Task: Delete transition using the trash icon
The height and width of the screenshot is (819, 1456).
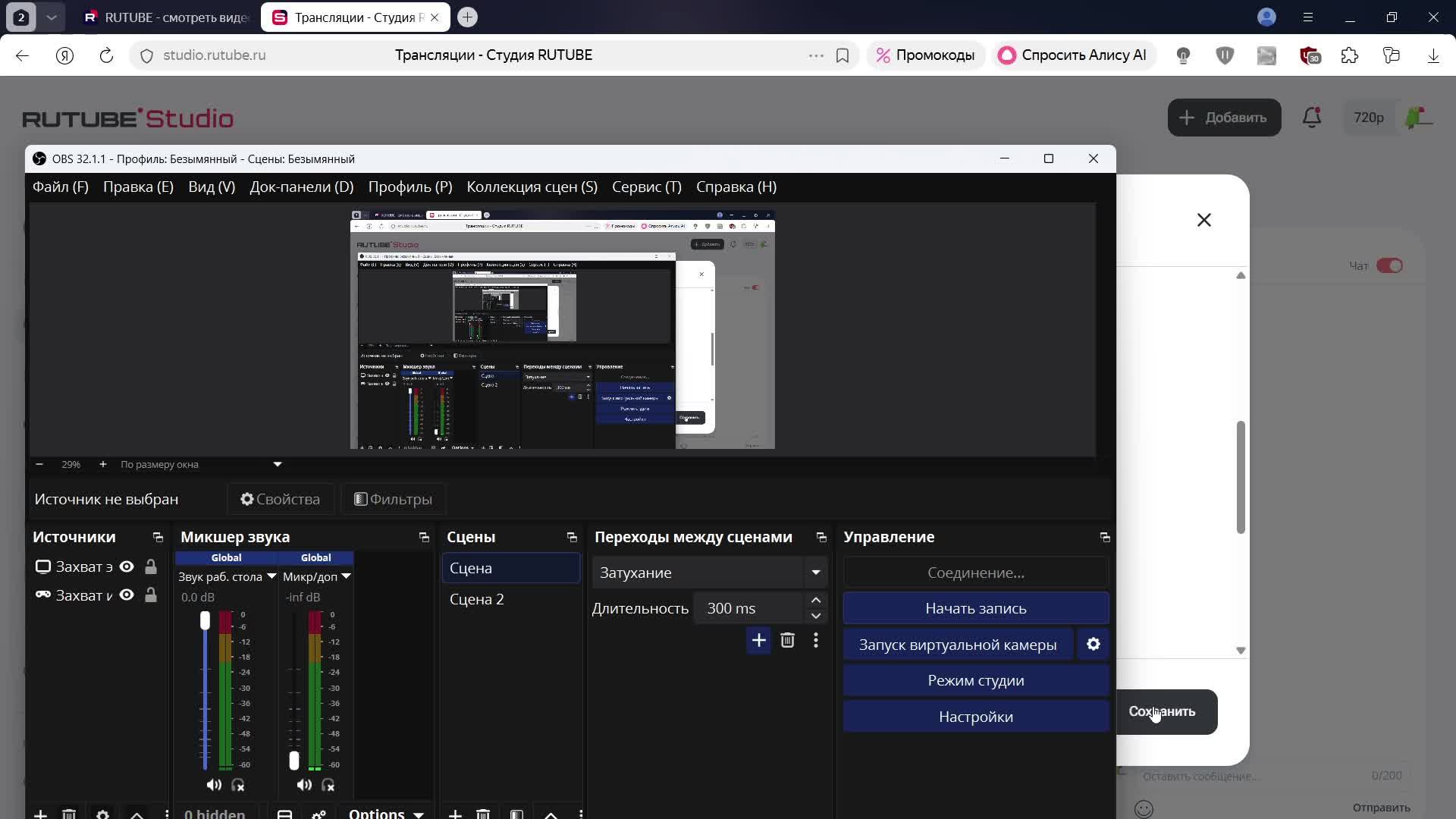Action: click(787, 640)
